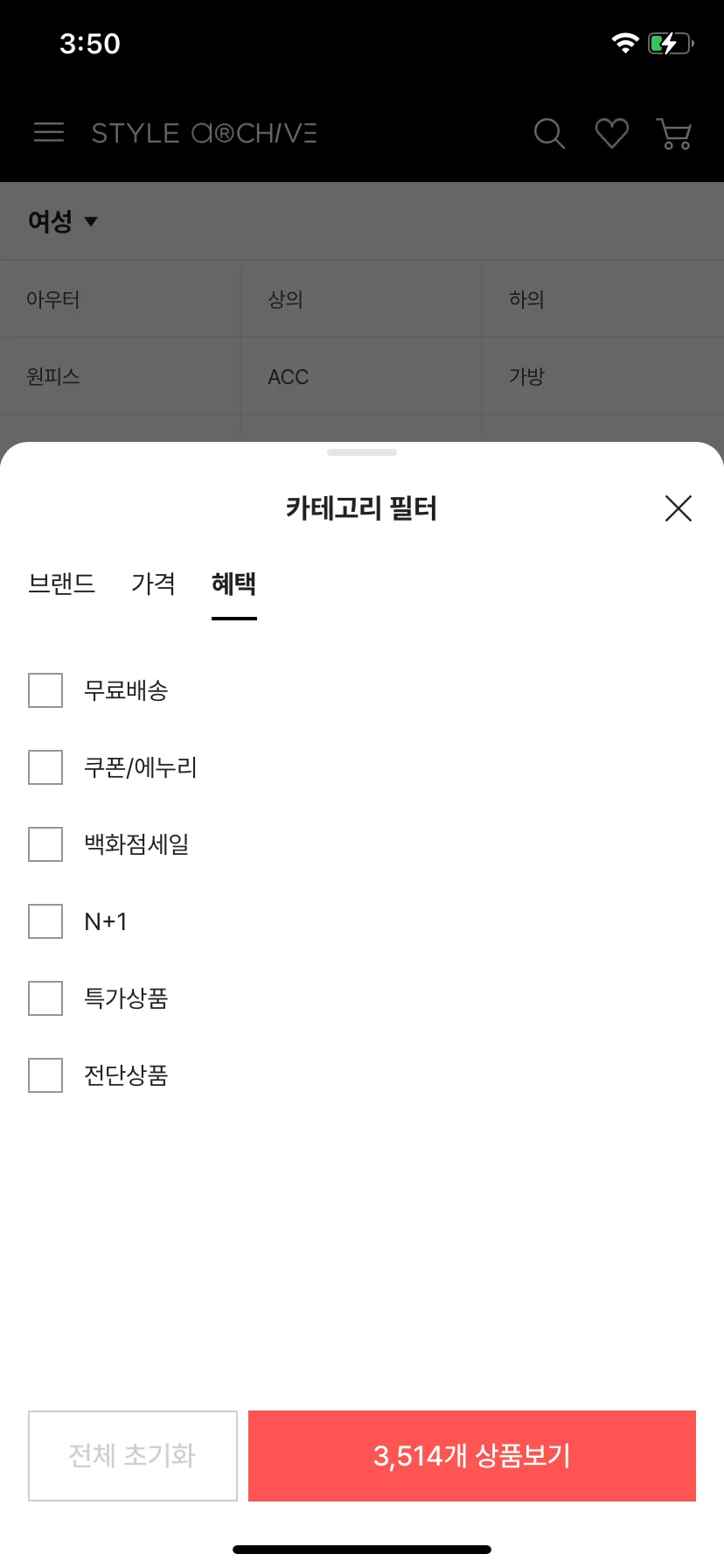
Task: Select the 혜택 tab
Action: 233,584
